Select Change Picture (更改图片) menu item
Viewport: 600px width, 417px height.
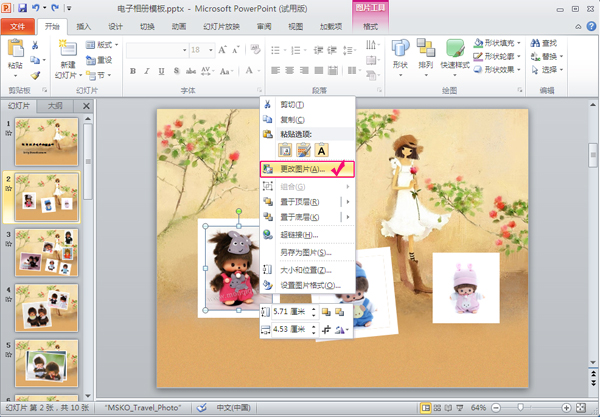(x=307, y=169)
